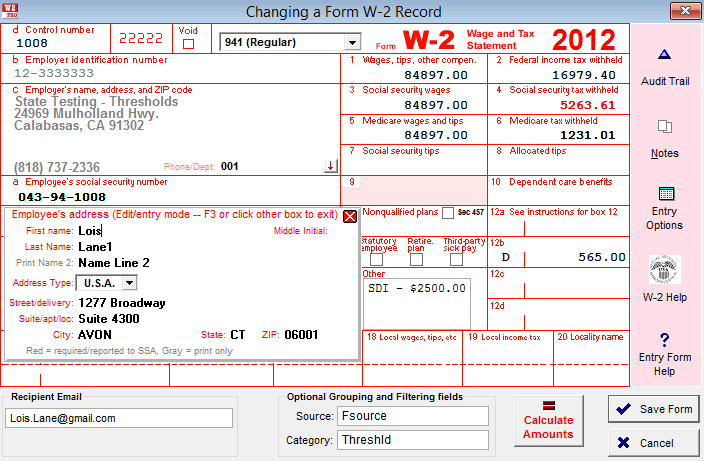Expand the 941 (Regular) dropdown
704x461 pixels.
tap(351, 42)
